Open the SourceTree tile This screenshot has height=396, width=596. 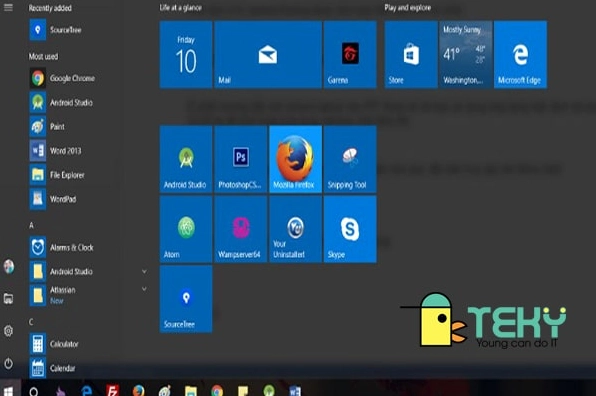click(186, 299)
